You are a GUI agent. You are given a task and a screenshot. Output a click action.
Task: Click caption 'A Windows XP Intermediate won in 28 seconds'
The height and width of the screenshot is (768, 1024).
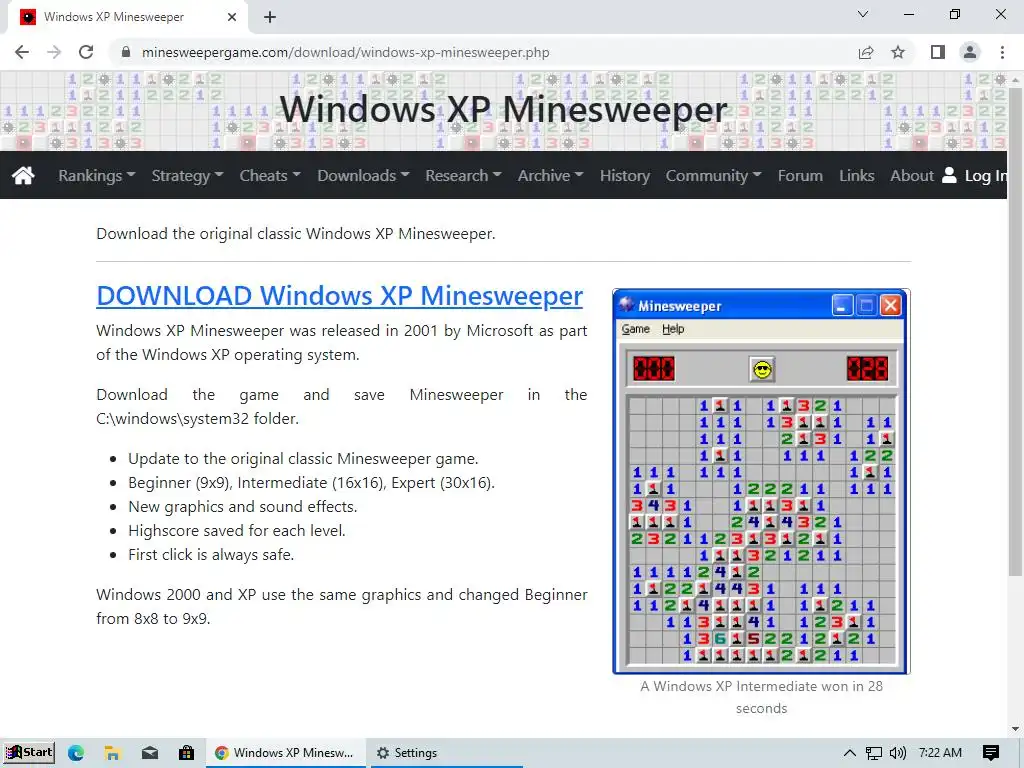point(761,697)
